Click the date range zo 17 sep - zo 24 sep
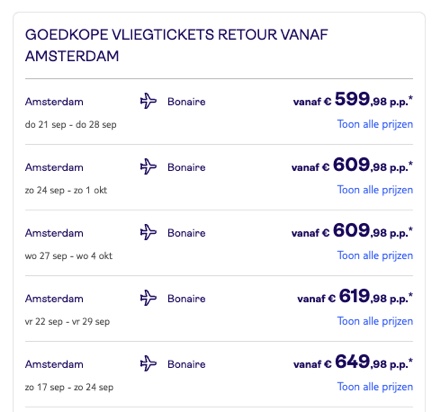The image size is (432, 412). 69,387
